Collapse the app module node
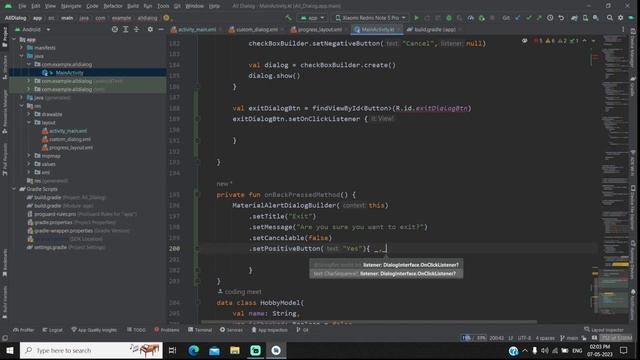The width and height of the screenshot is (640, 360). tap(15, 40)
